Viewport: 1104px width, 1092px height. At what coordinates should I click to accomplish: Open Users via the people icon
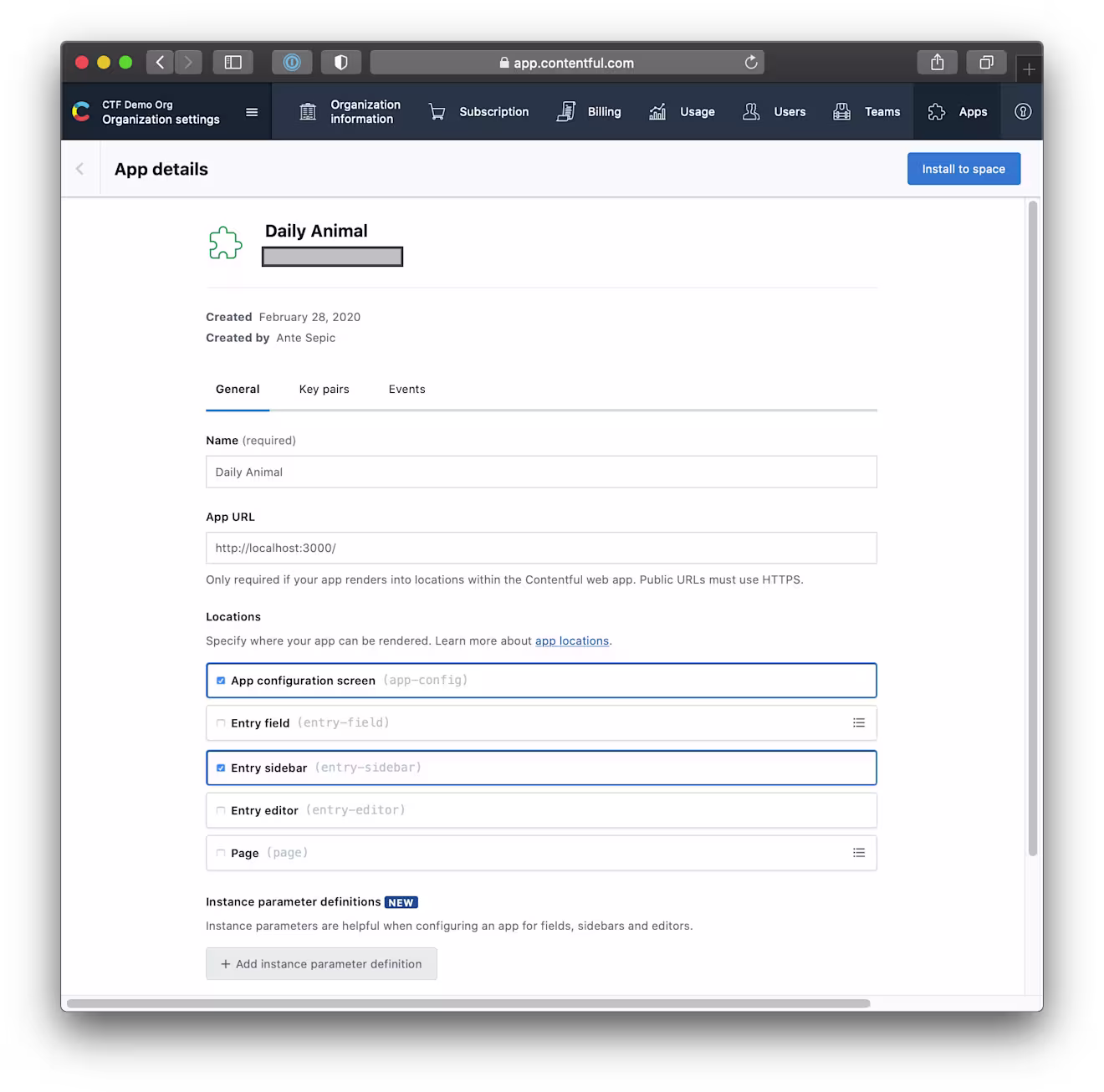(751, 112)
